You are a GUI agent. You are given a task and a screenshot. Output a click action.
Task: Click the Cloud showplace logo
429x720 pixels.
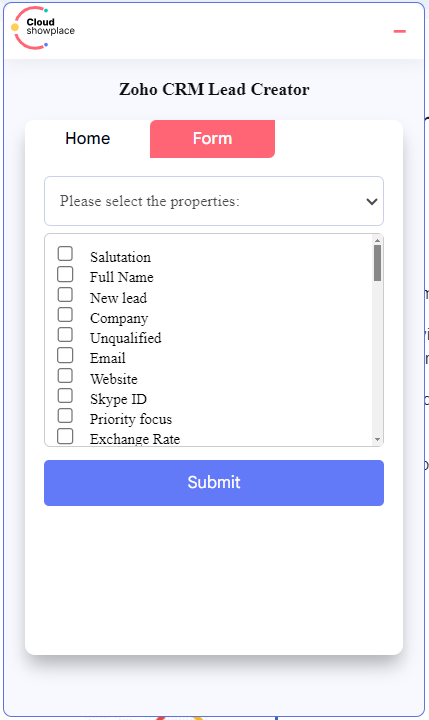[x=43, y=28]
